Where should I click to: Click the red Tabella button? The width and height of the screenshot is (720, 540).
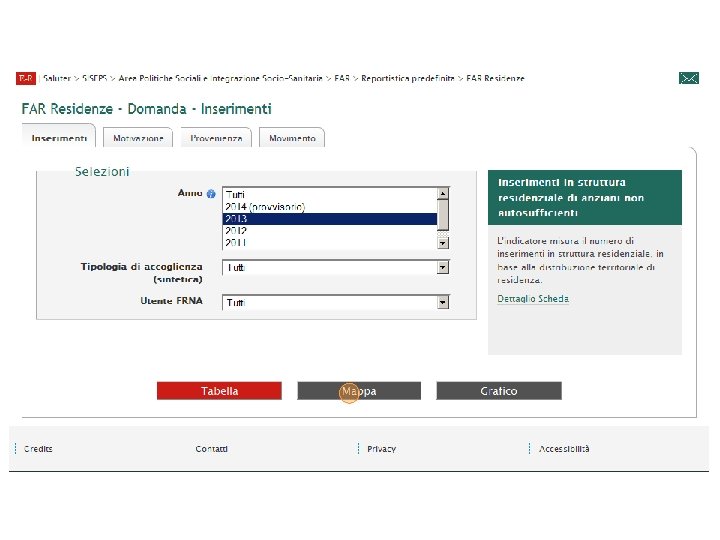coord(219,391)
